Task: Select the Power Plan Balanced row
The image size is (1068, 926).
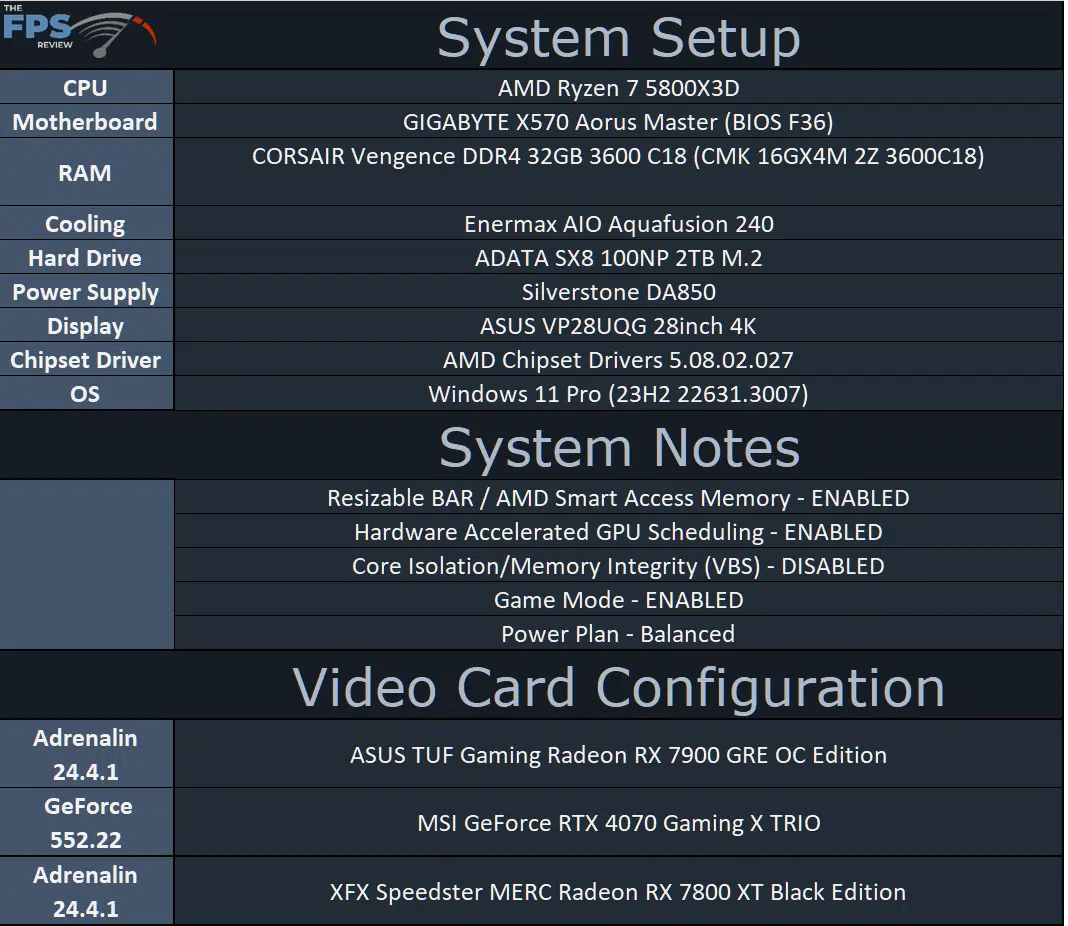Action: click(x=618, y=634)
